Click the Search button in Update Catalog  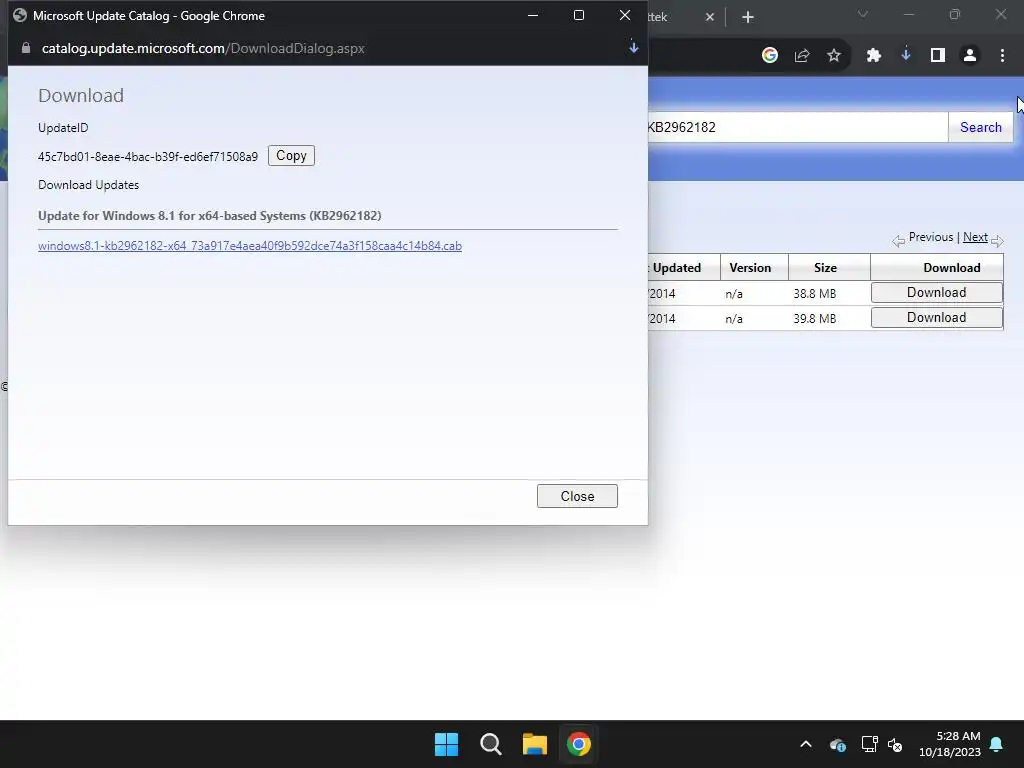pos(980,127)
